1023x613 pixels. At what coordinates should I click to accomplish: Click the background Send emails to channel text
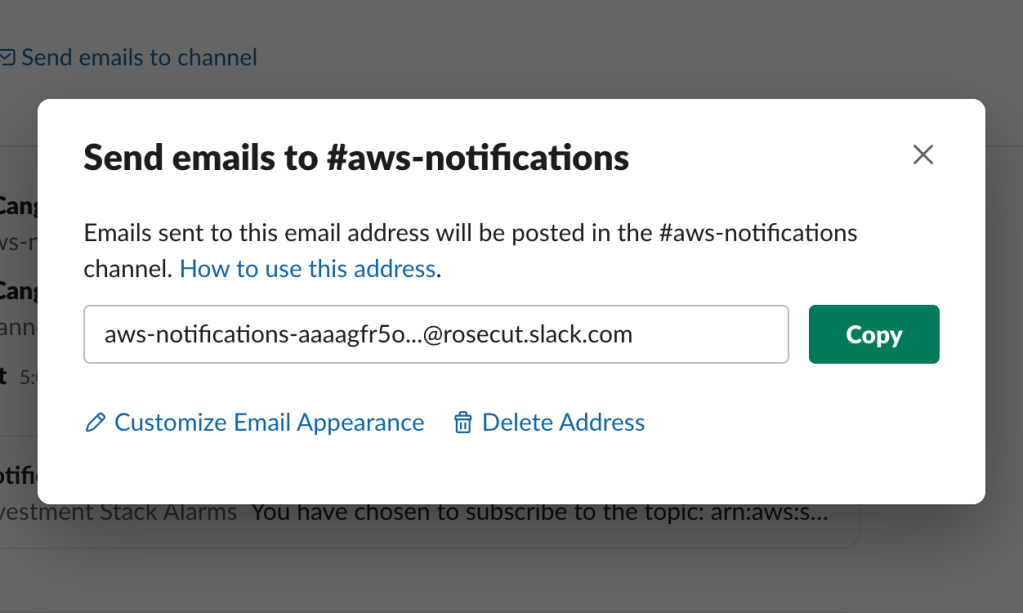(139, 58)
